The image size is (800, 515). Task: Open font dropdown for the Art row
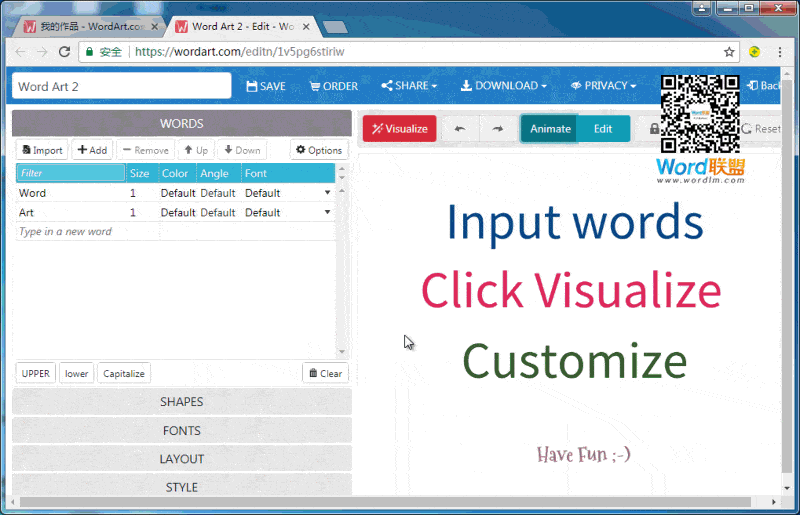pyautogui.click(x=327, y=212)
